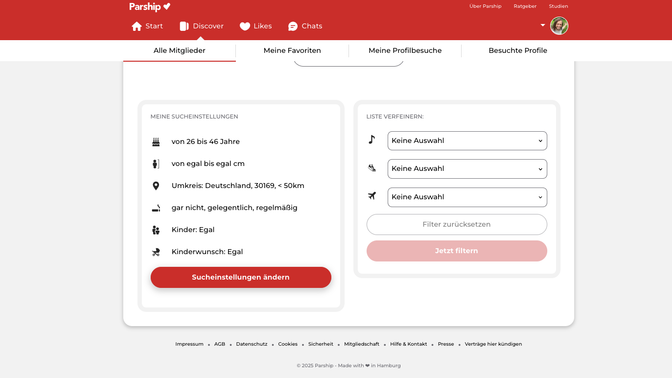This screenshot has height=378, width=672.
Task: Click 'gar nicht, gelegentlich, regelmäßig' text
Action: click(x=234, y=208)
